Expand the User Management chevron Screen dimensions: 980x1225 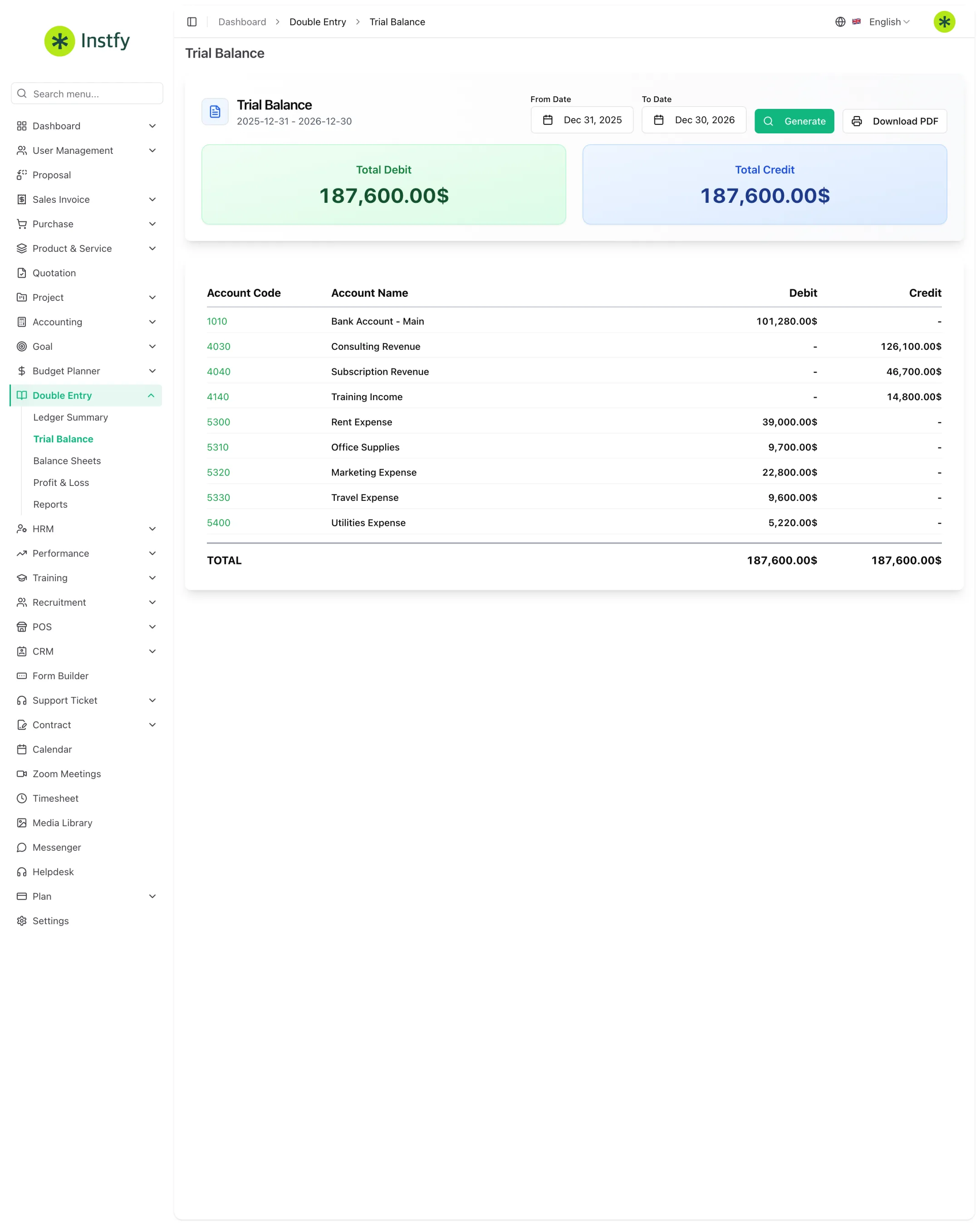point(152,151)
